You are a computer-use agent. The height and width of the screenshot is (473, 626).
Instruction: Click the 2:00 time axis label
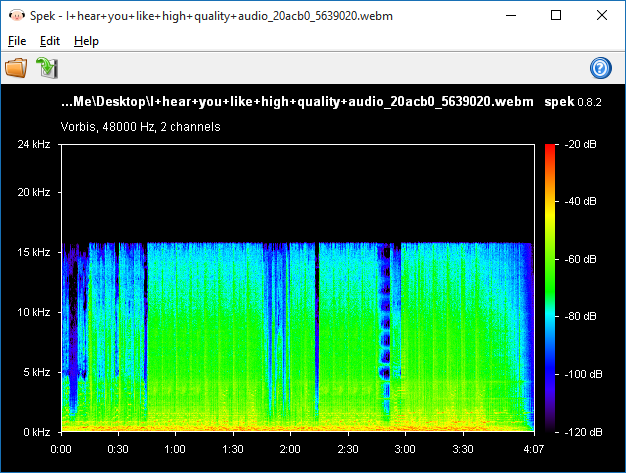290,448
